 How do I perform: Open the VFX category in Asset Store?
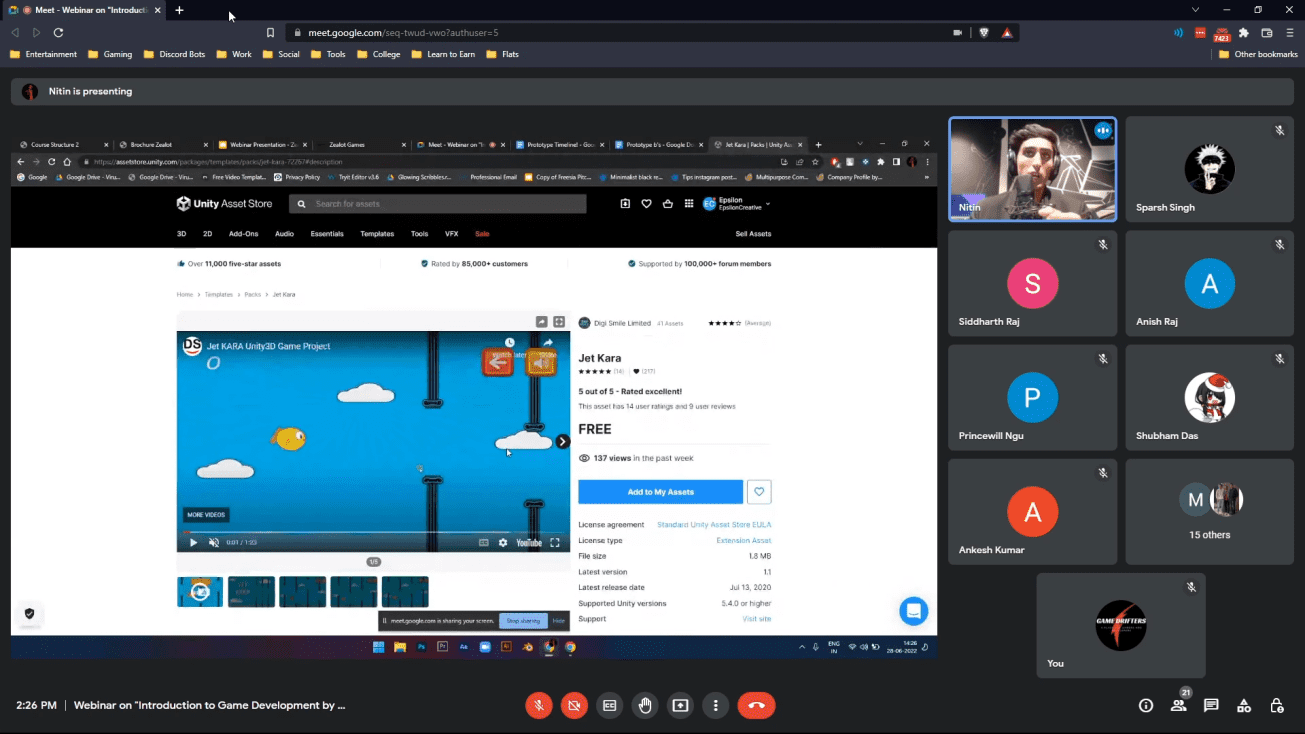[x=452, y=234]
